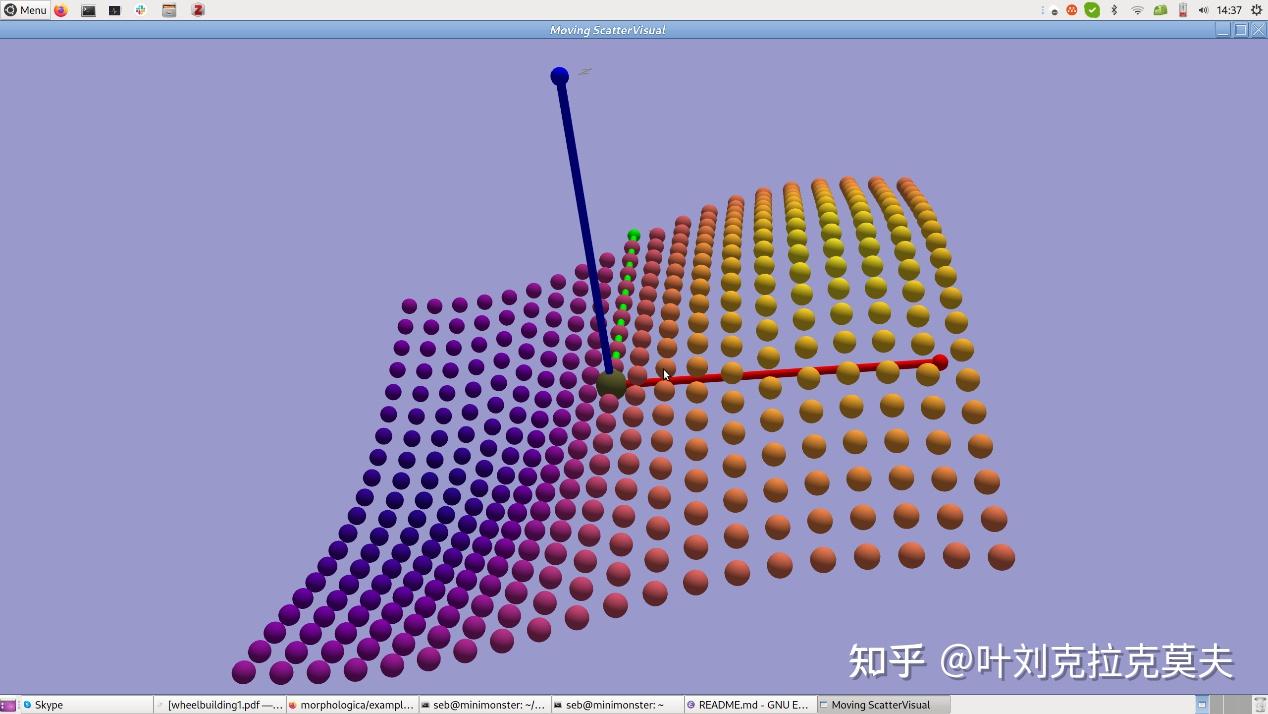Switch to the morphologica/exampl... taskbar window
Screen dimensions: 1268x714
coord(351,705)
